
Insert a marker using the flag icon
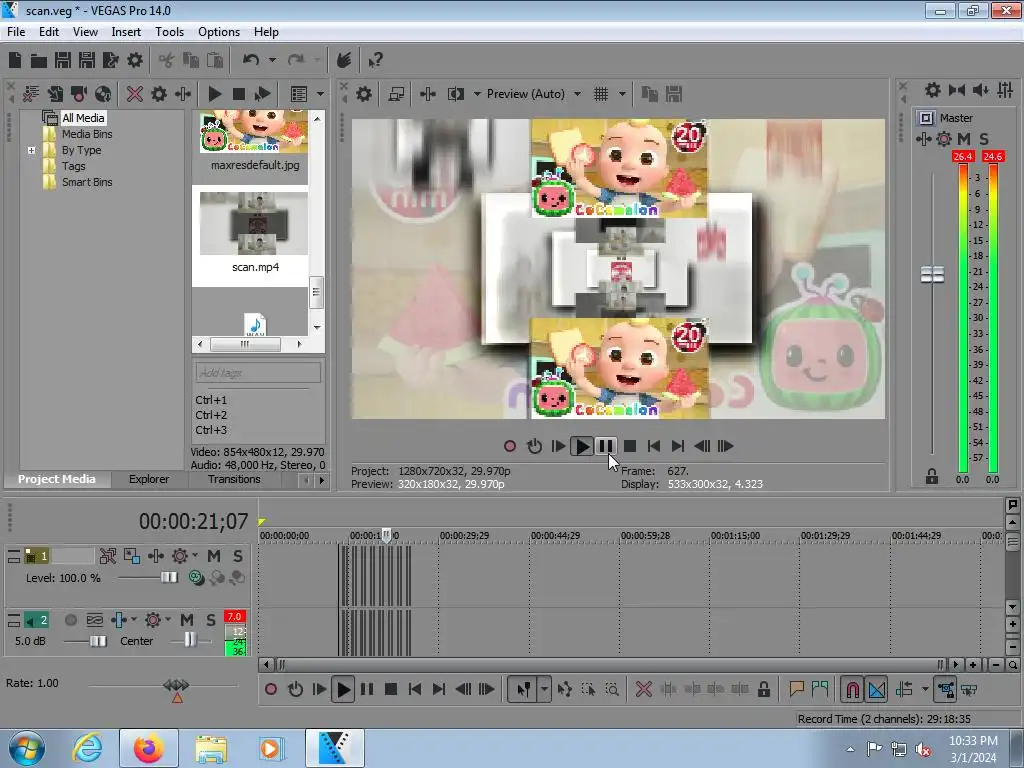pyautogui.click(x=796, y=689)
